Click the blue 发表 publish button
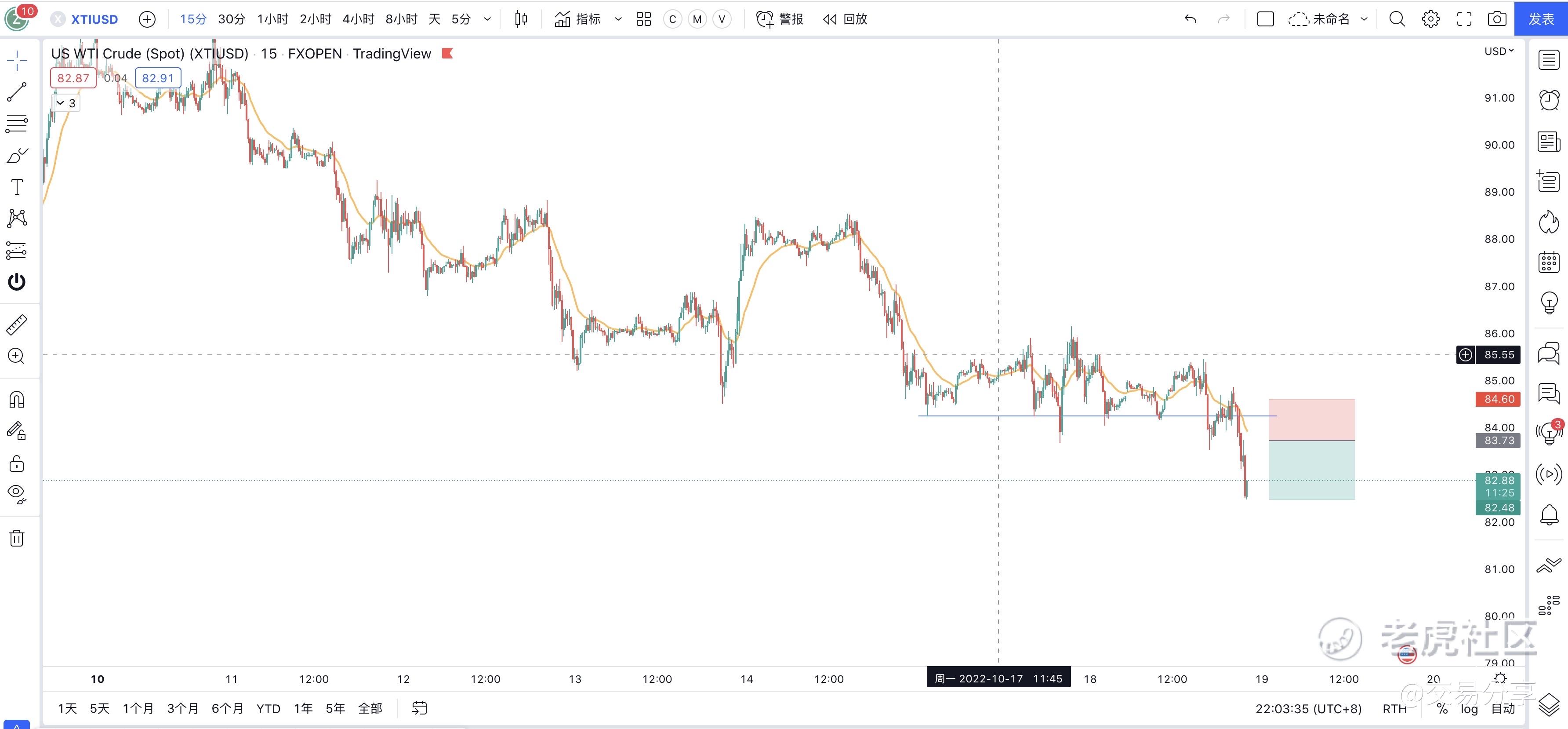Screen dimensions: 1568x729 [x=1541, y=19]
